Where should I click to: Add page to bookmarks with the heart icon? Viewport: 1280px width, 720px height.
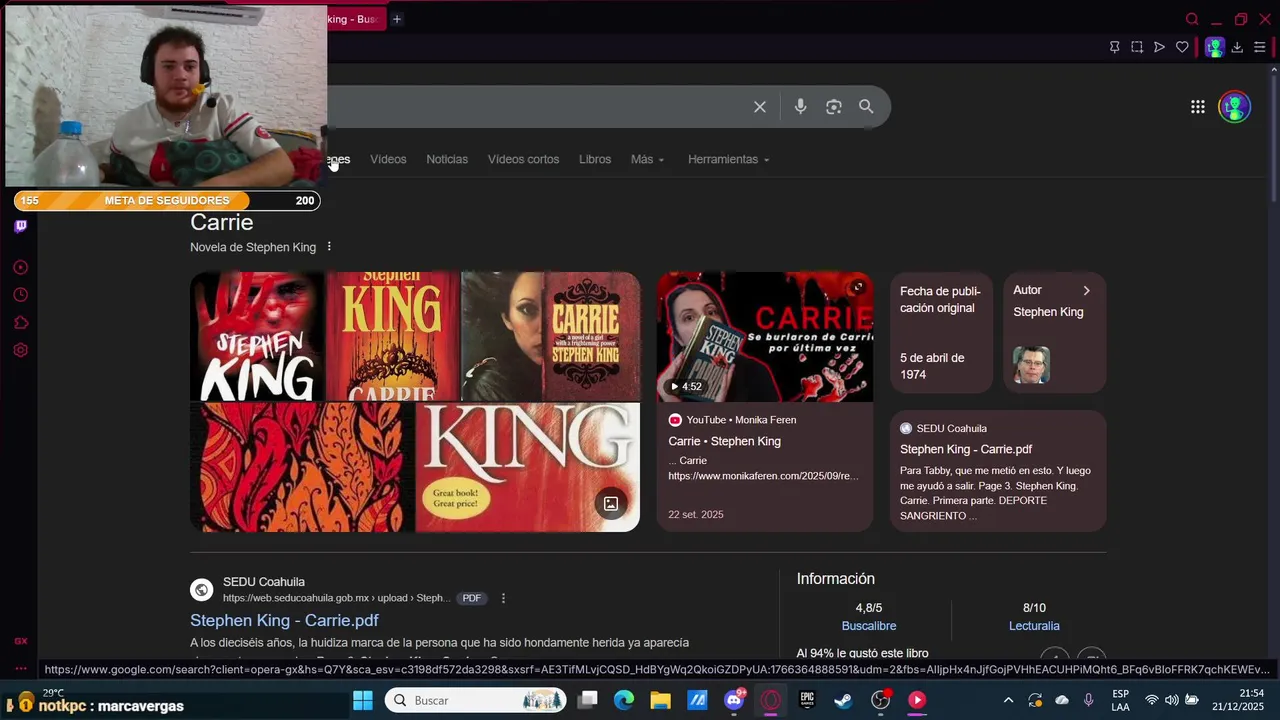pos(1182,47)
